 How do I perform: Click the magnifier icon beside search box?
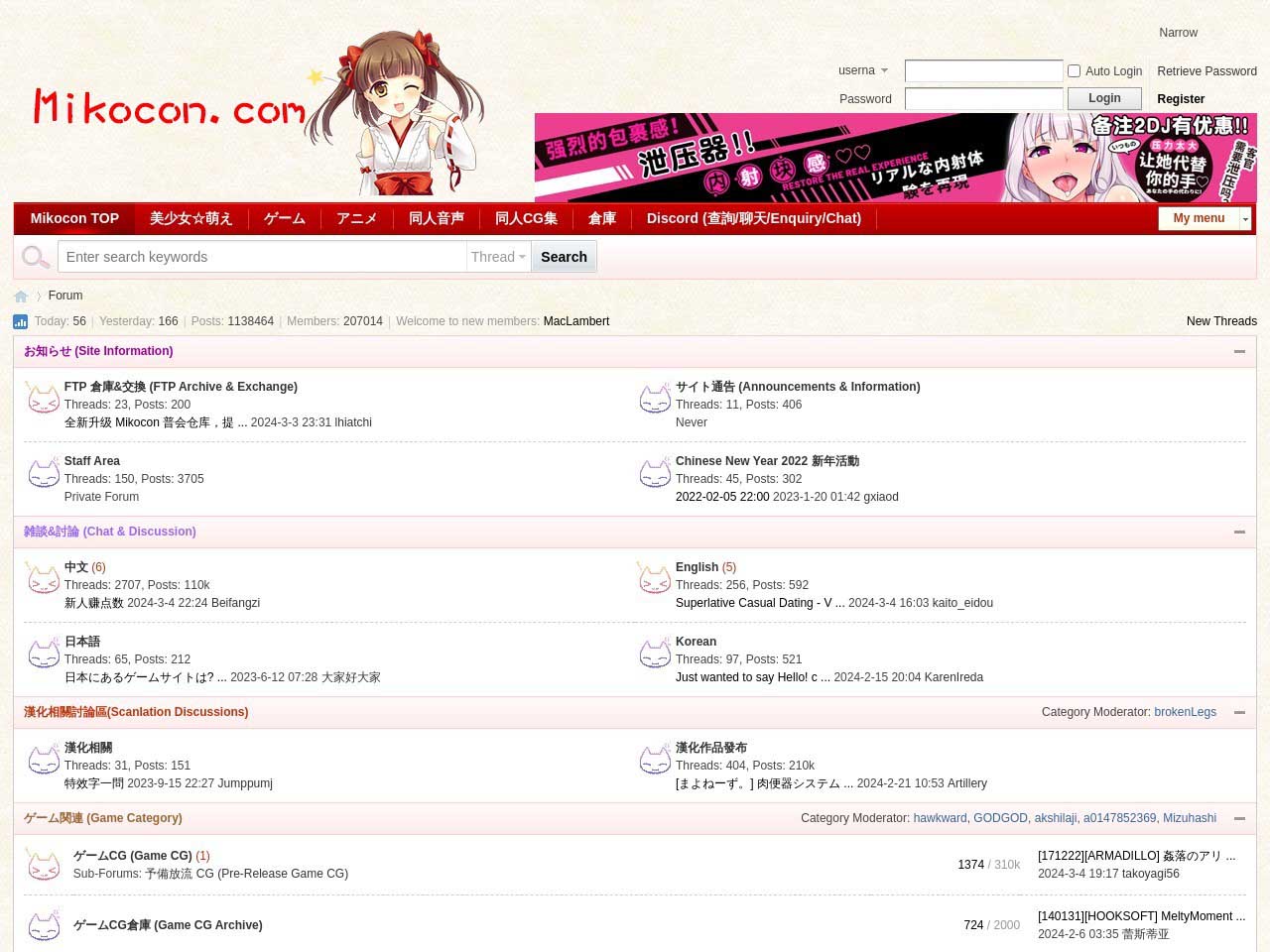(x=36, y=257)
